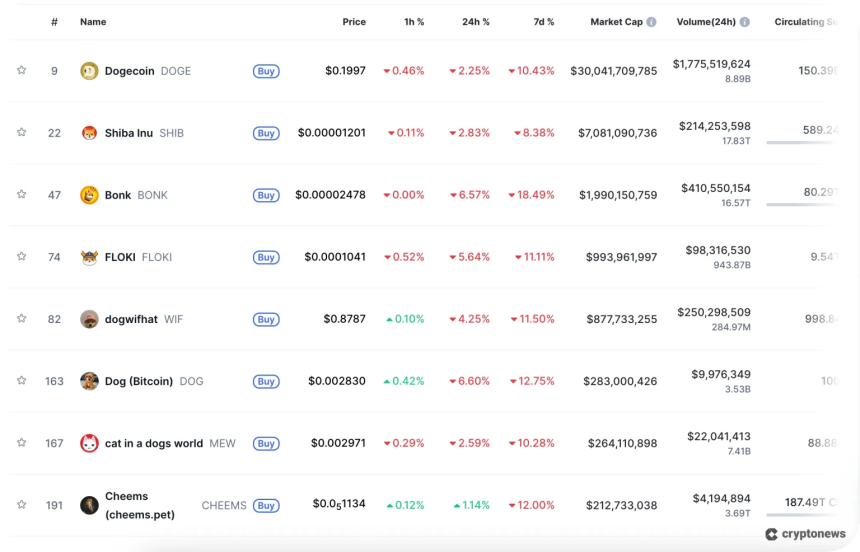Click the Dogecoin coin logo icon
The image size is (860, 552).
pos(89,71)
